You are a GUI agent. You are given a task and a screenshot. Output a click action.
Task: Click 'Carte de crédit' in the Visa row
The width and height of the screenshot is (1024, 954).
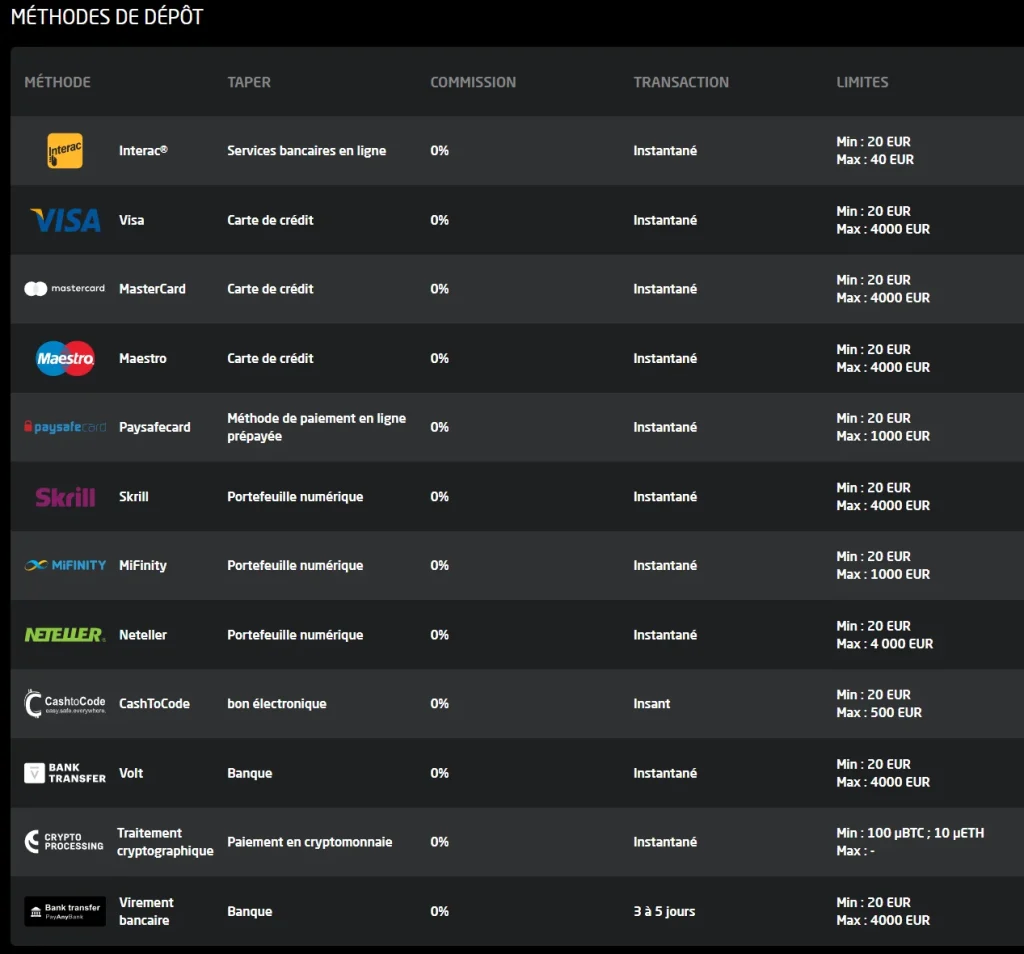270,220
